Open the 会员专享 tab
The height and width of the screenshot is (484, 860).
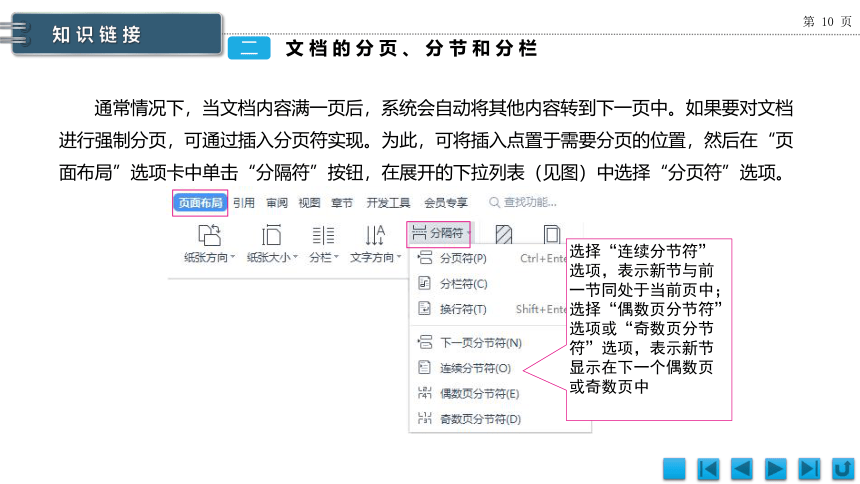446,203
